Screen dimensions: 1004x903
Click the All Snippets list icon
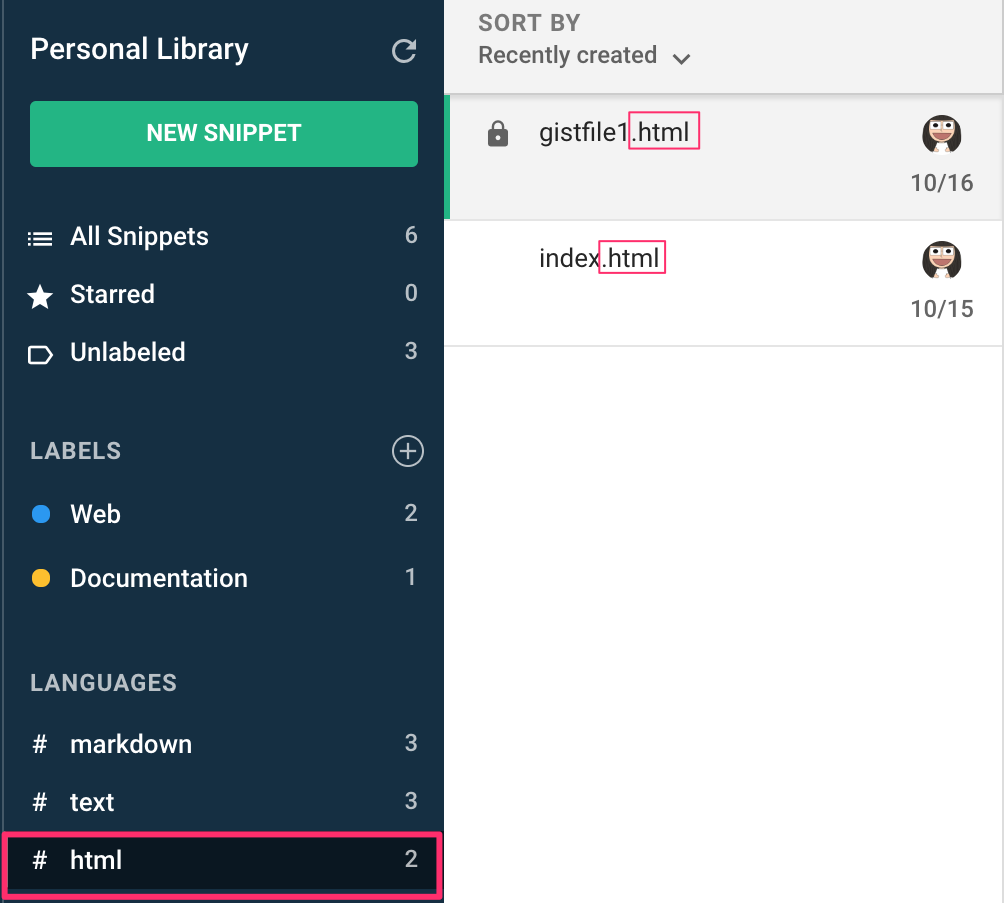[40, 238]
